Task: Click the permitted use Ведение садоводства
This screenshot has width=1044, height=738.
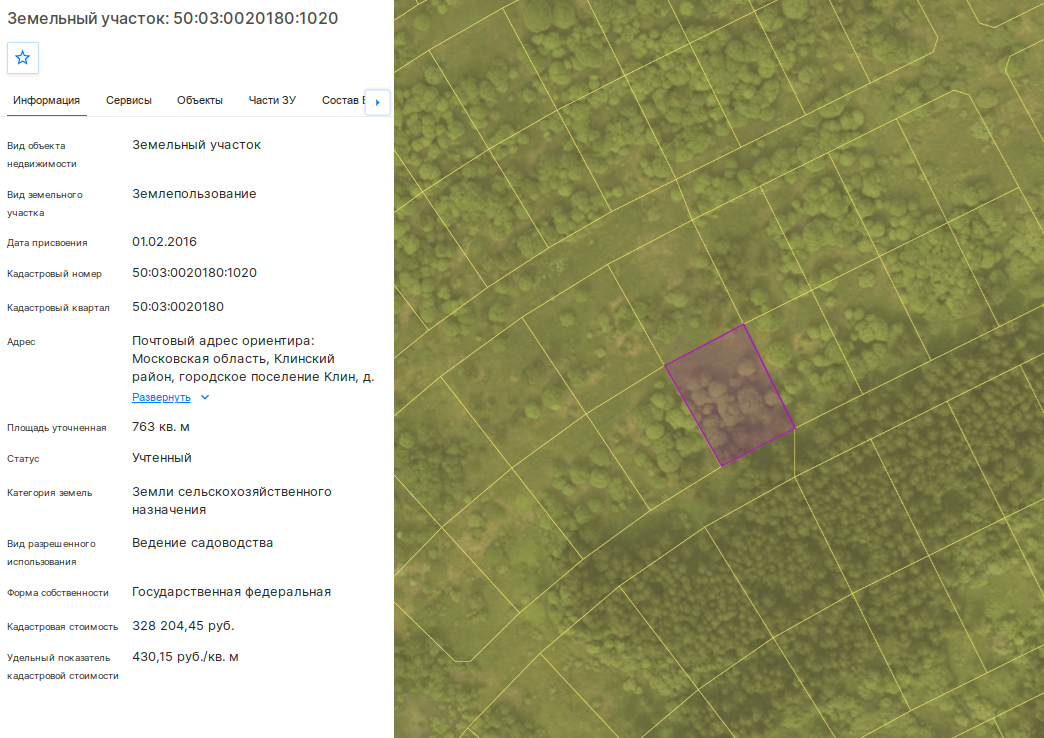Action: (x=202, y=543)
